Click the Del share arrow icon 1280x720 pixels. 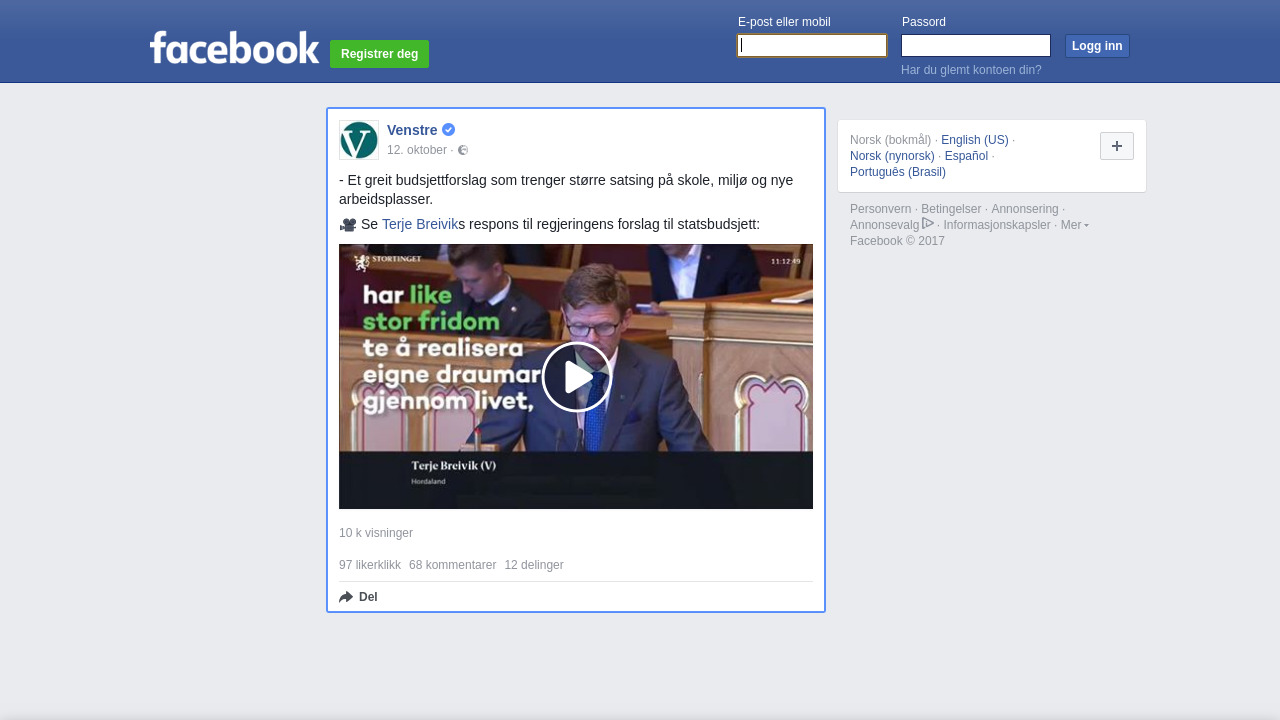346,597
